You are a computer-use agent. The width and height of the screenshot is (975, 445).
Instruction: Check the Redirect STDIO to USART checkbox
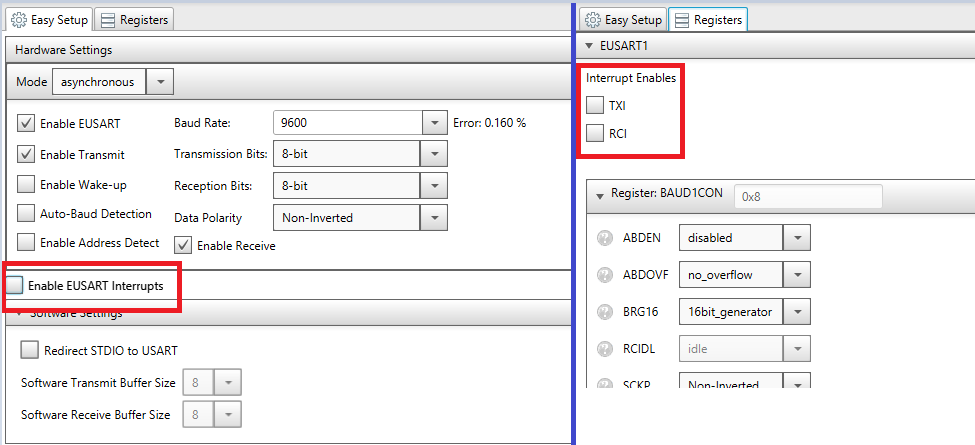pyautogui.click(x=29, y=350)
